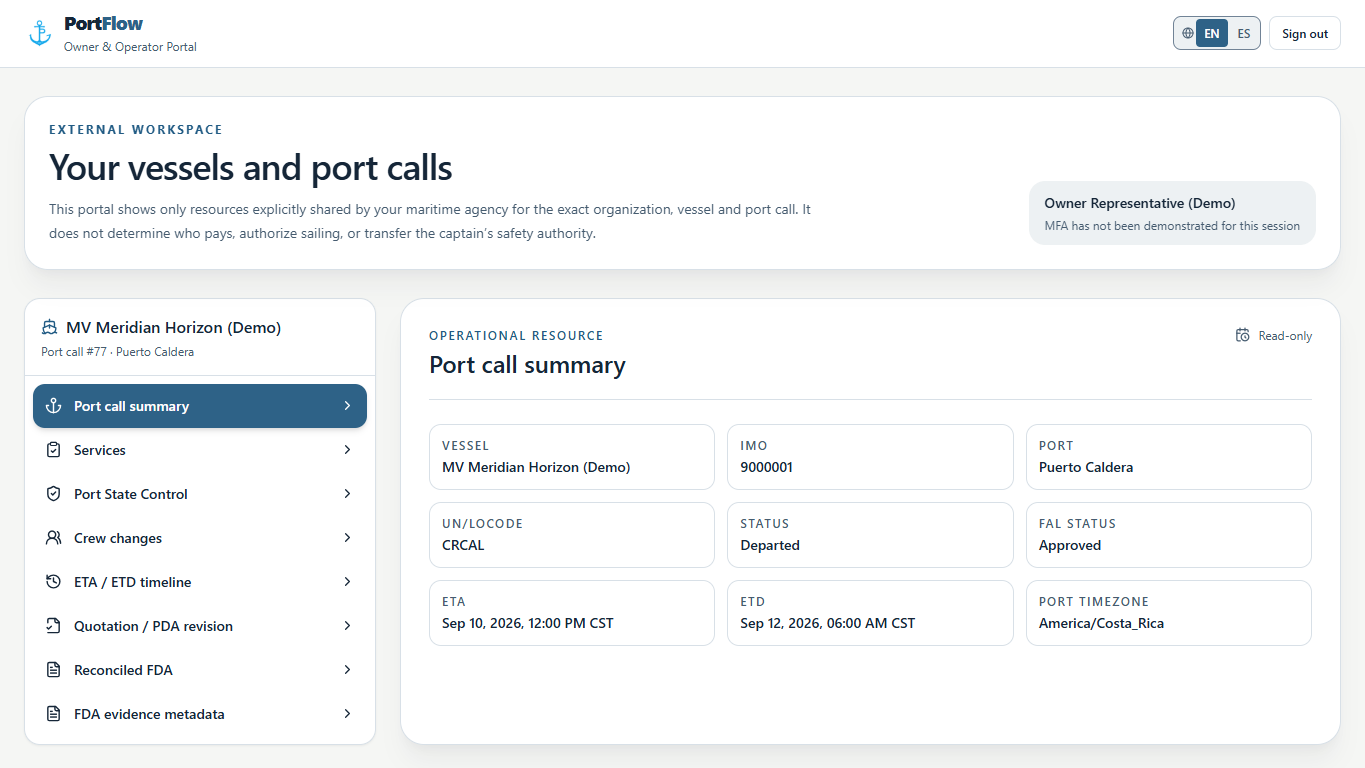Open Reconciled FDA section
This screenshot has height=768, width=1365.
[x=200, y=670]
